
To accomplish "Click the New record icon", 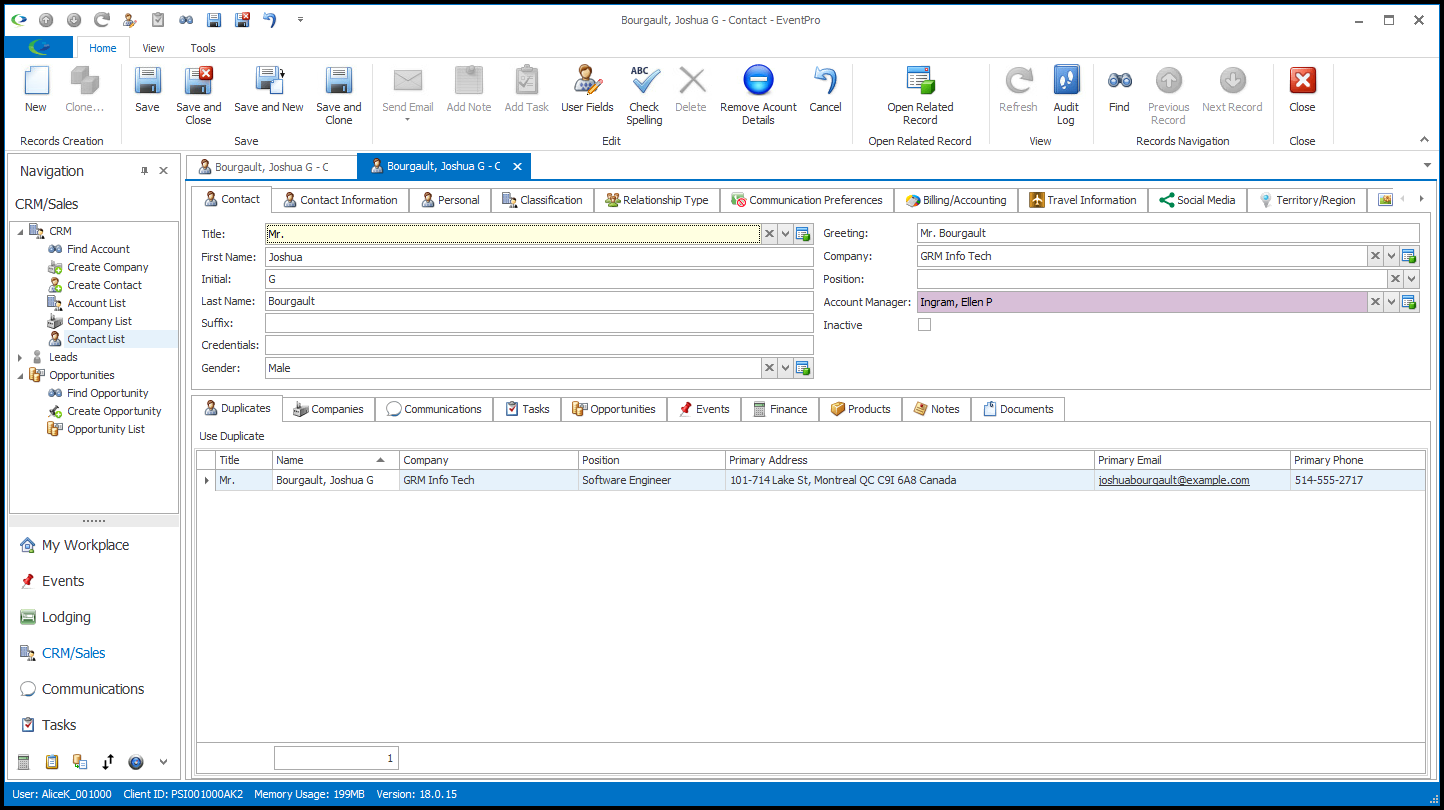I will [x=36, y=82].
